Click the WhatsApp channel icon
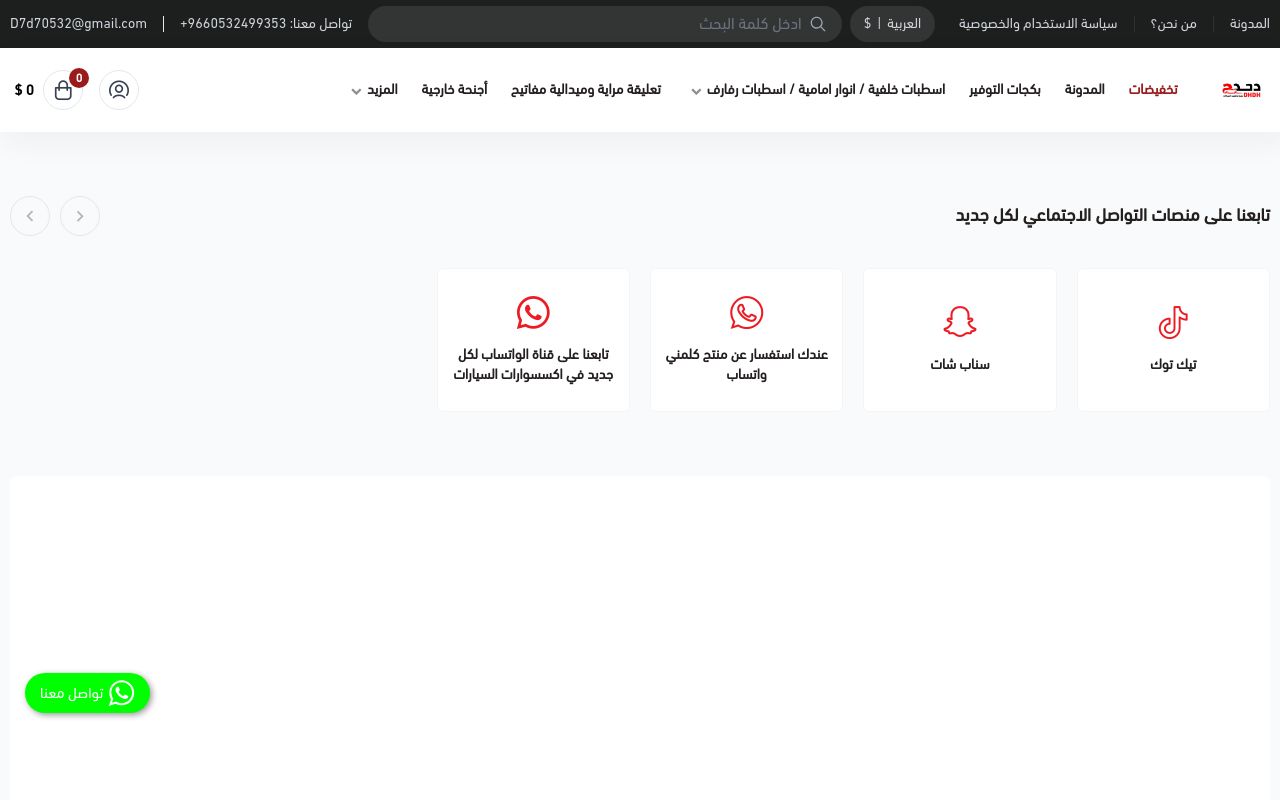The image size is (1280, 800). click(533, 312)
